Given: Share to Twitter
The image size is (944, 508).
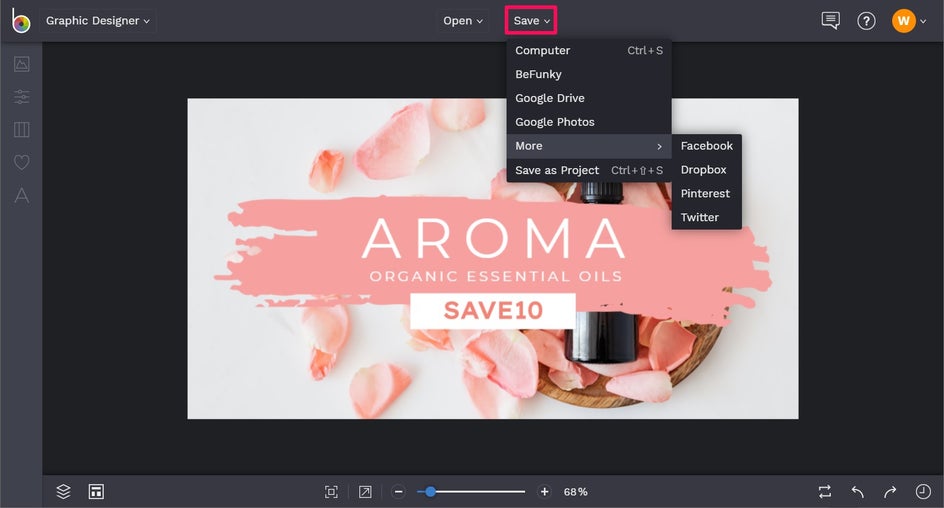Looking at the screenshot, I should 707,217.
